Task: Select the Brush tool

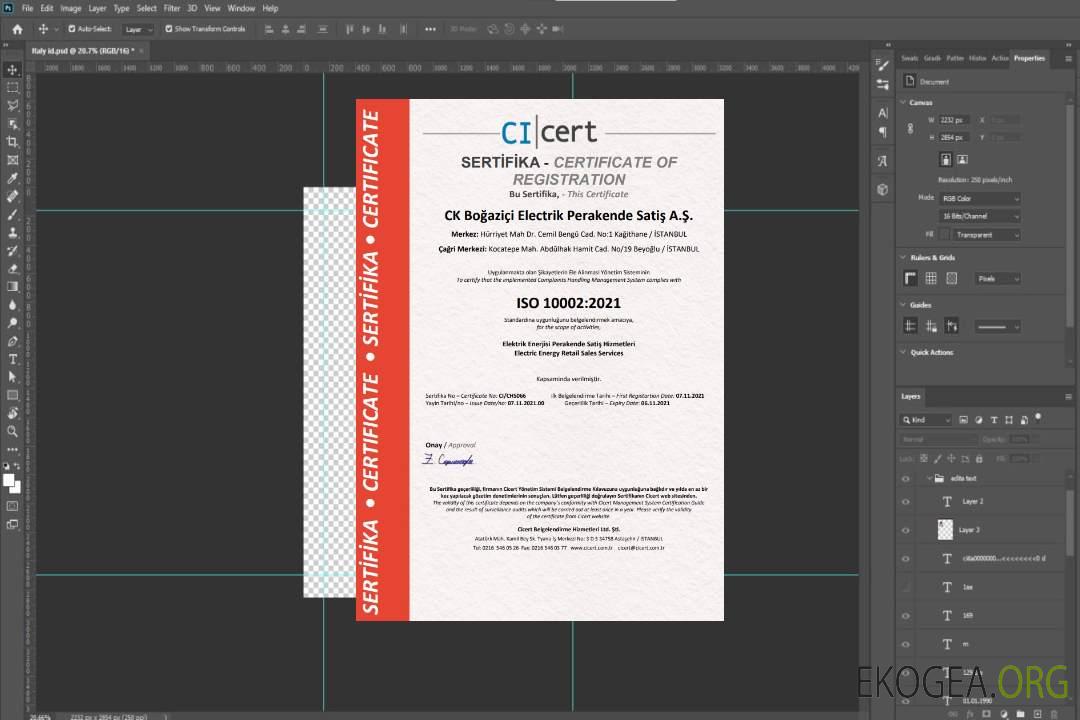Action: click(12, 214)
